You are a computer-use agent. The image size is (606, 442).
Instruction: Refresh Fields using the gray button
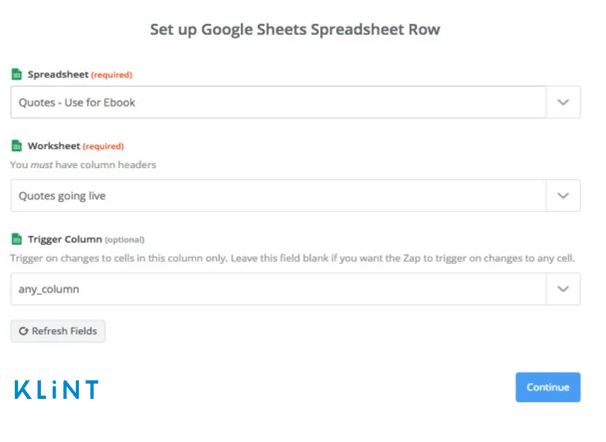click(58, 331)
